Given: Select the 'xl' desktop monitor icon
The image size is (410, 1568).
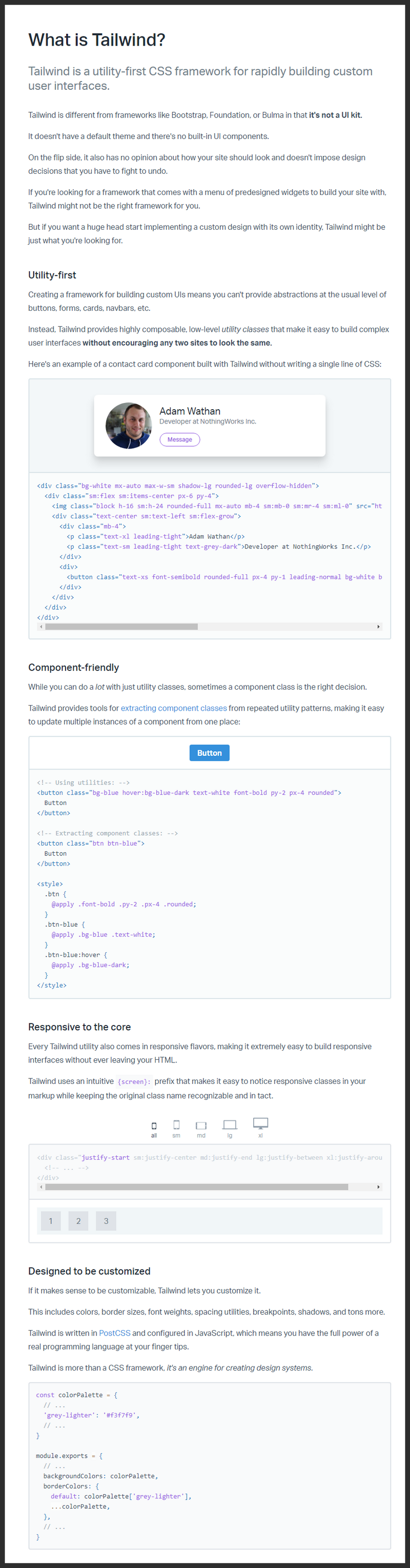Looking at the screenshot, I should click(260, 1123).
